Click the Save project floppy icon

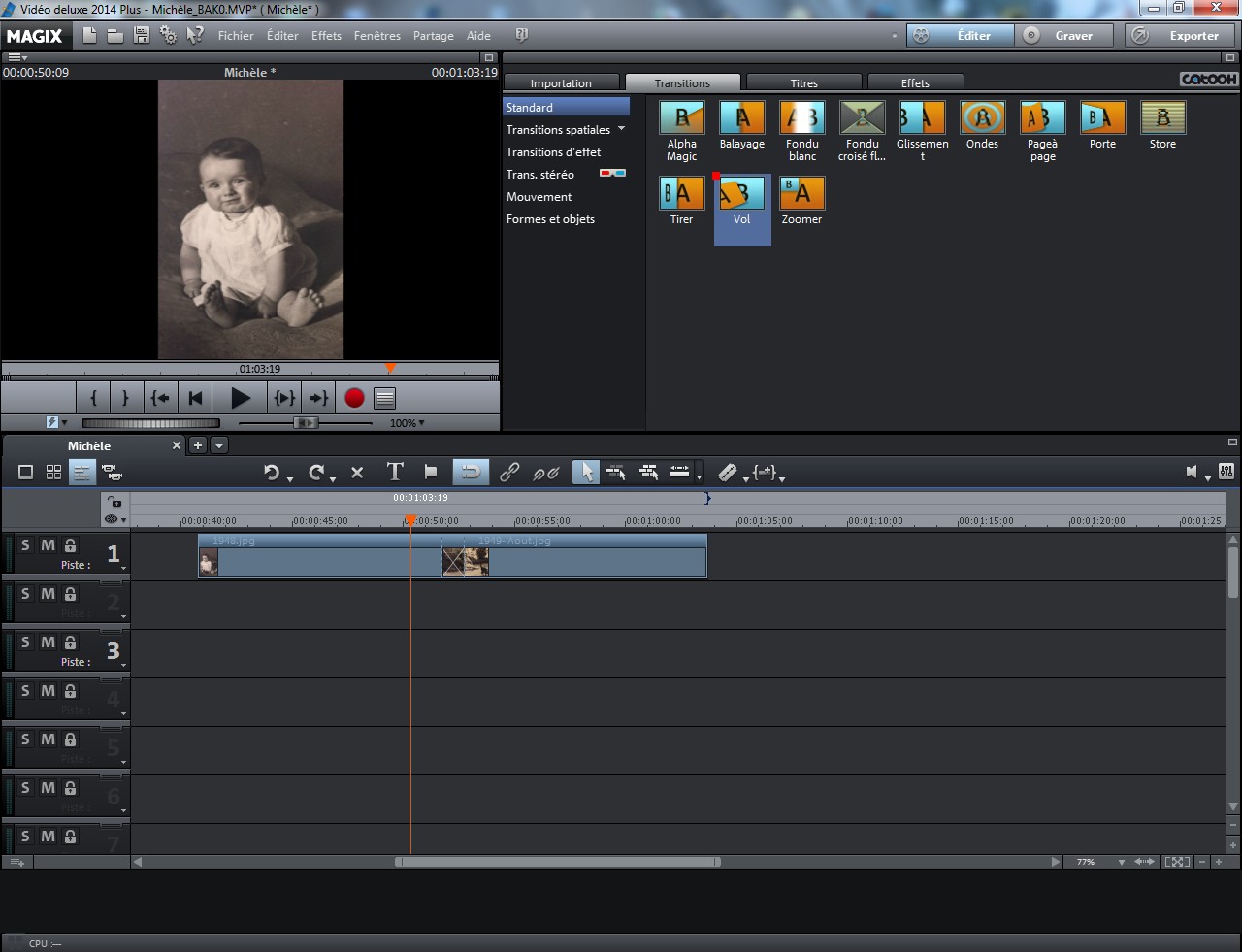142,36
